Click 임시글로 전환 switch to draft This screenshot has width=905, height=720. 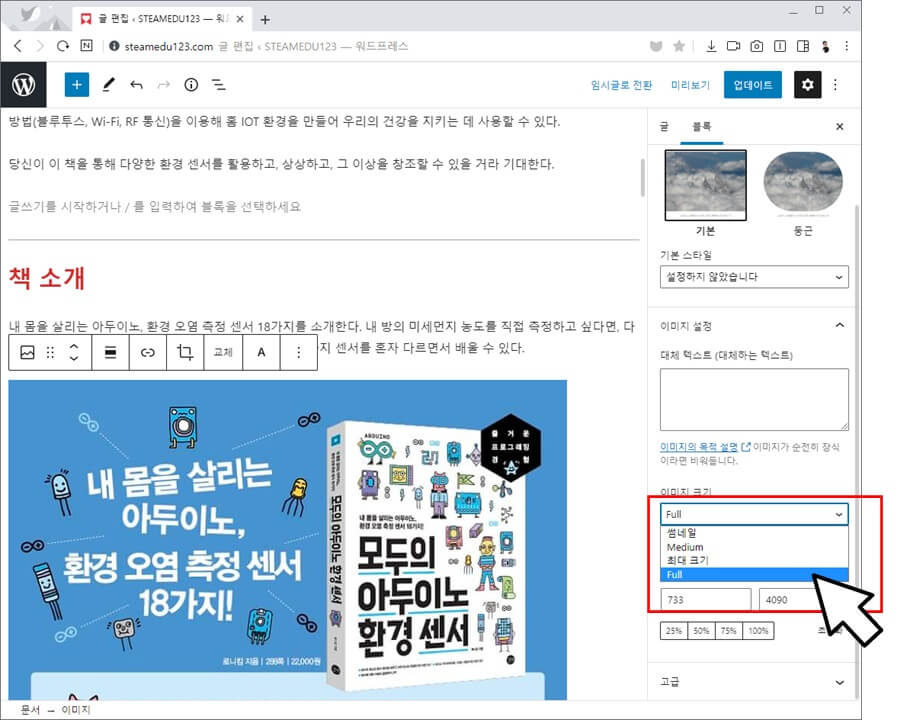(622, 85)
